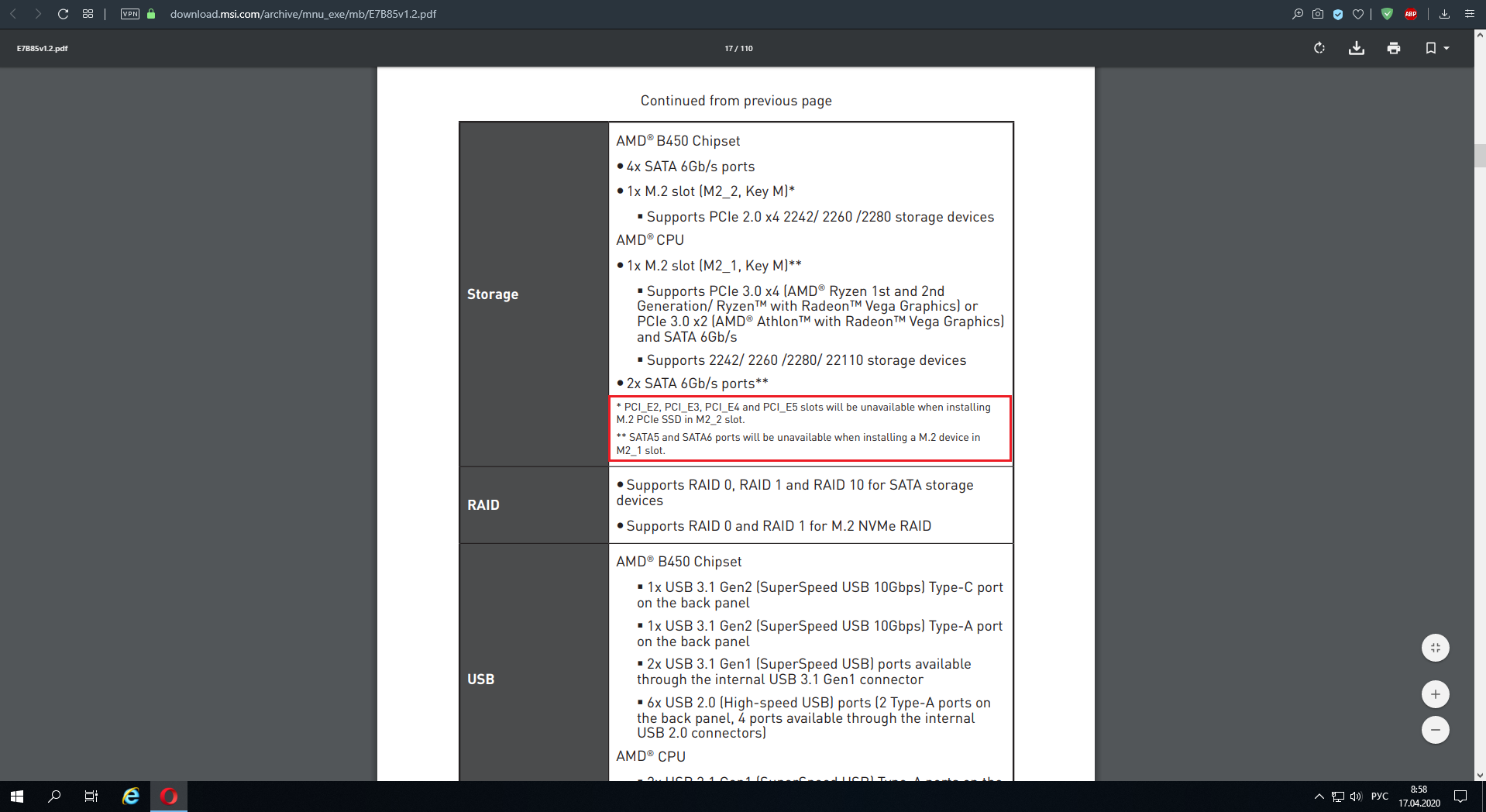The width and height of the screenshot is (1486, 812).
Task: Go back to the previous page
Action: point(13,14)
